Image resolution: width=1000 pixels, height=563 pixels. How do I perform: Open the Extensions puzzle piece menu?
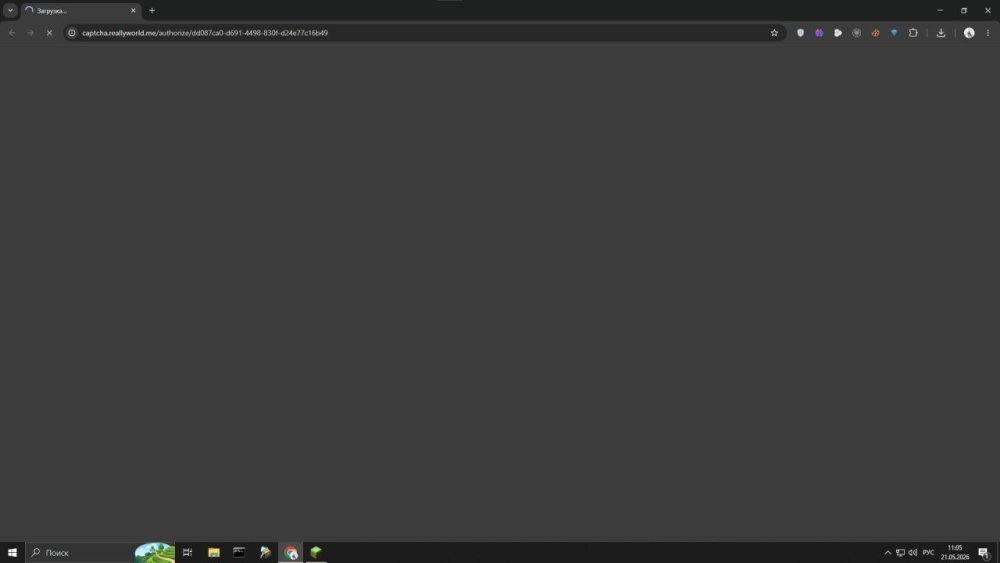coord(913,33)
